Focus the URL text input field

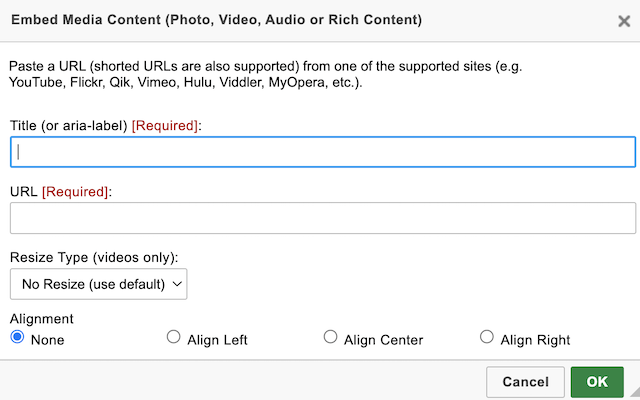pos(322,218)
